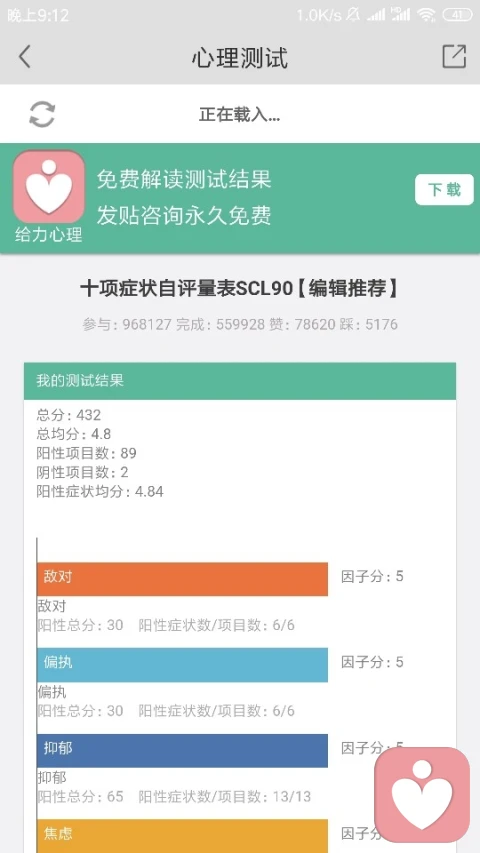Tap the muted notification bell icon
480x853 pixels.
[353, 15]
